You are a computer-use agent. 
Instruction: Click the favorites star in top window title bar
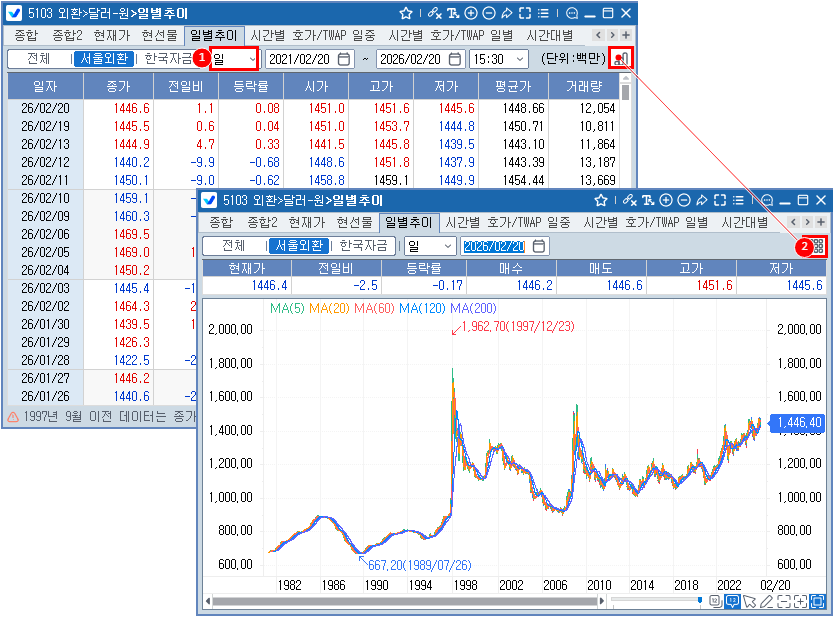pyautogui.click(x=406, y=14)
